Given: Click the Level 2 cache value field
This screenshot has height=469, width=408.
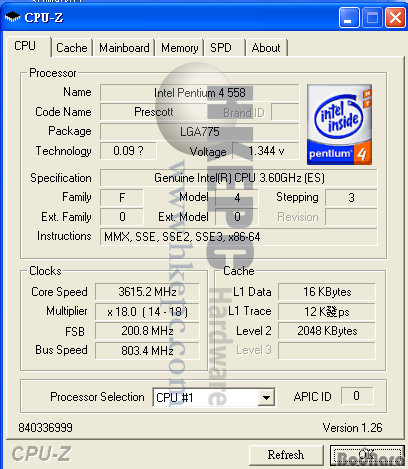Looking at the screenshot, I should click(x=327, y=331).
